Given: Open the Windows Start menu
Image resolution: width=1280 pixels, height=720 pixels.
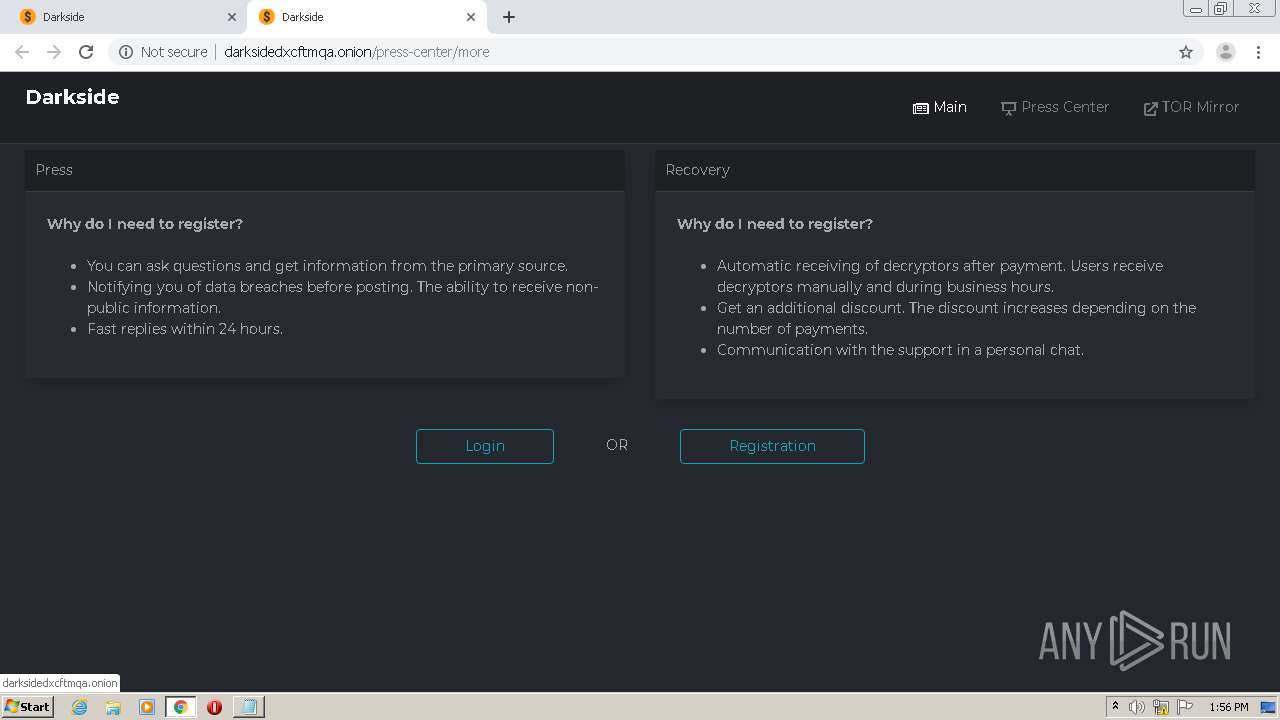Looking at the screenshot, I should pyautogui.click(x=28, y=706).
